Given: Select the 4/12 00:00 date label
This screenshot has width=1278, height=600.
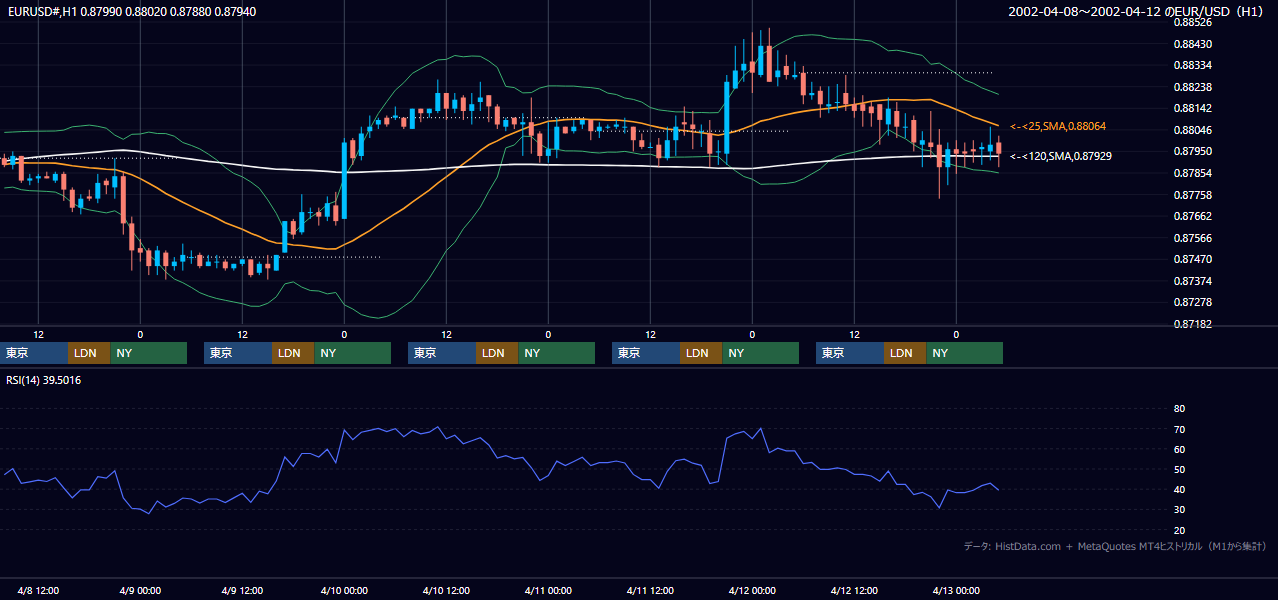Looking at the screenshot, I should pos(752,590).
